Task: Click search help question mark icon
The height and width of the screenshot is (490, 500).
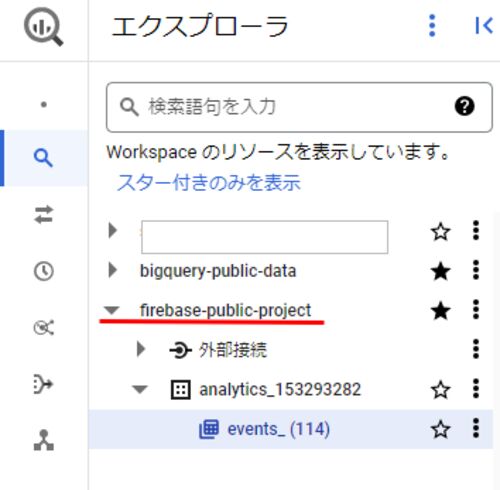Action: point(464,106)
